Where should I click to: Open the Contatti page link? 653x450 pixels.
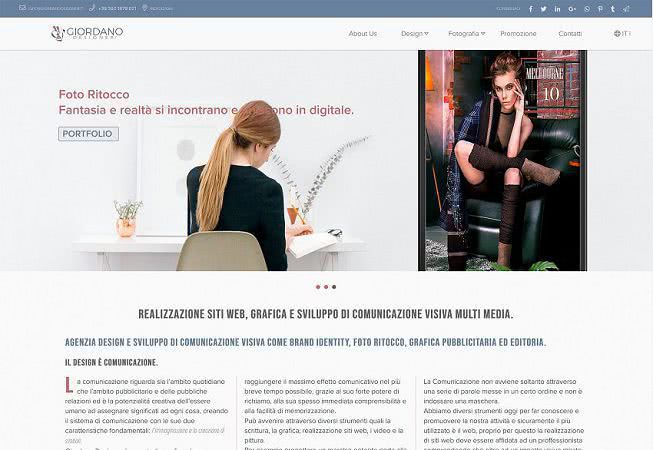tap(570, 34)
